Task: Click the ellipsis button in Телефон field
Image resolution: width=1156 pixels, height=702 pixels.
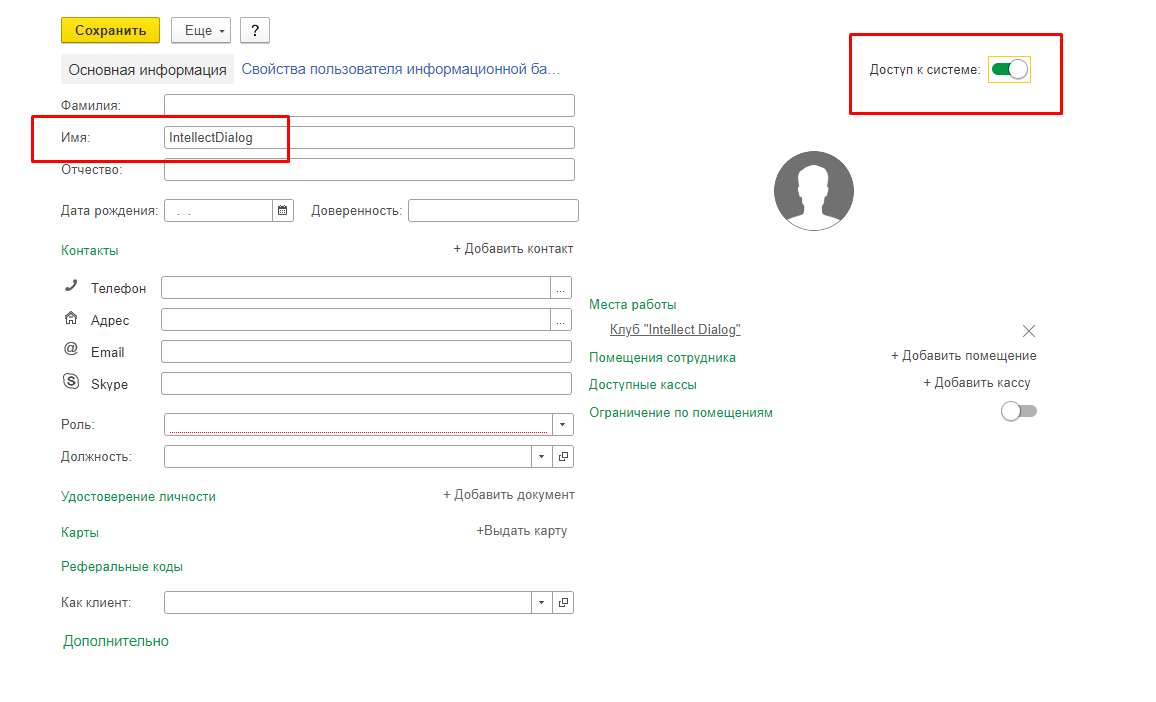Action: [x=561, y=288]
